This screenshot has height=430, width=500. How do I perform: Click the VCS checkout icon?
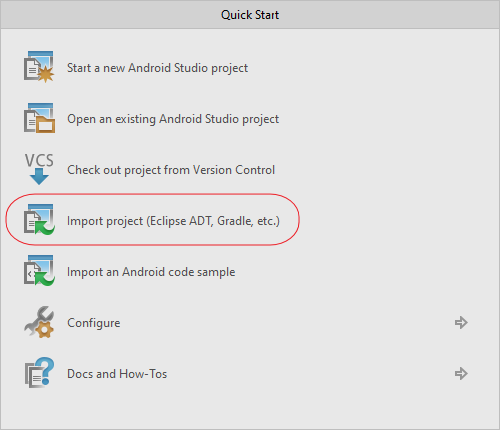click(x=39, y=169)
